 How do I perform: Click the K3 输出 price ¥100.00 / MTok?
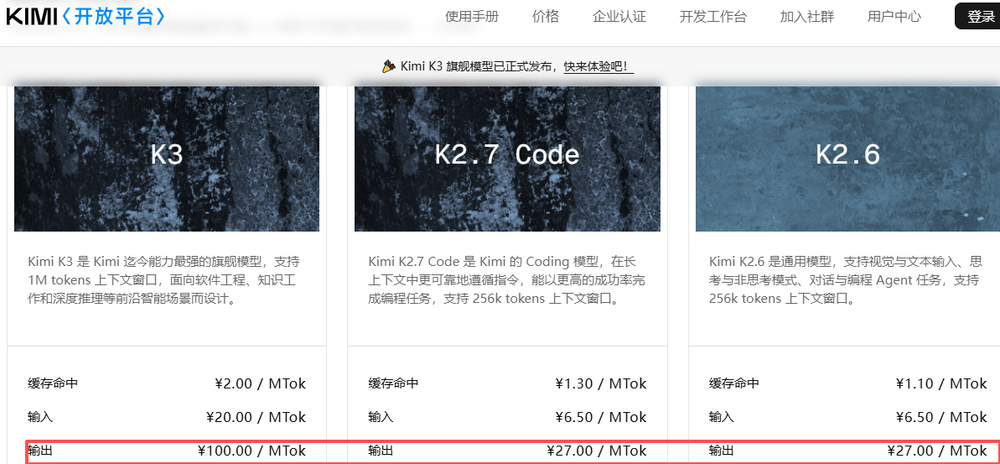[x=251, y=451]
